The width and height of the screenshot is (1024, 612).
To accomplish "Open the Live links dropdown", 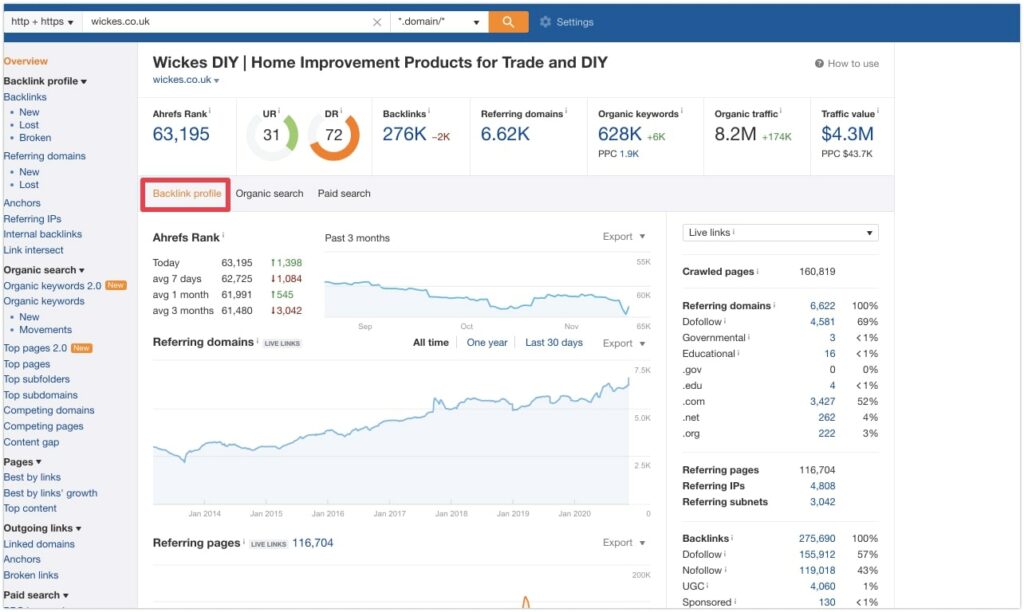I will pyautogui.click(x=780, y=233).
